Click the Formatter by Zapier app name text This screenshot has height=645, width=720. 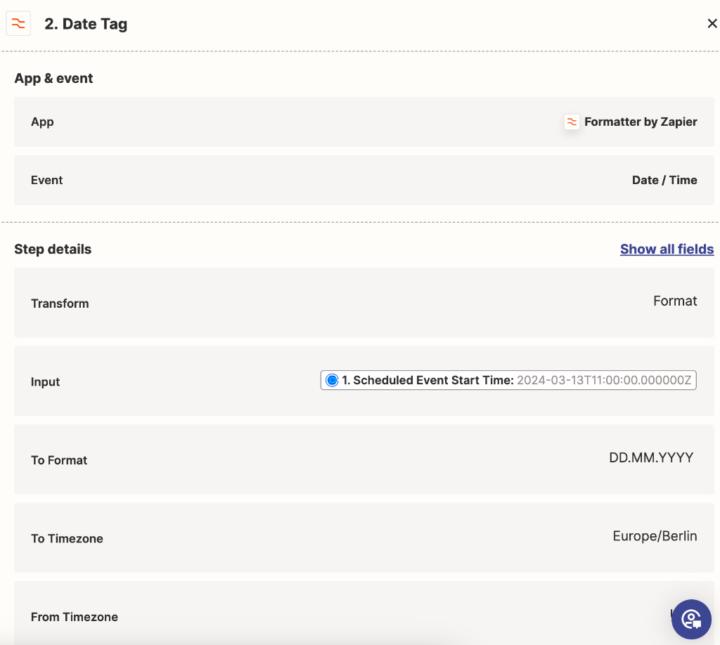[641, 122]
